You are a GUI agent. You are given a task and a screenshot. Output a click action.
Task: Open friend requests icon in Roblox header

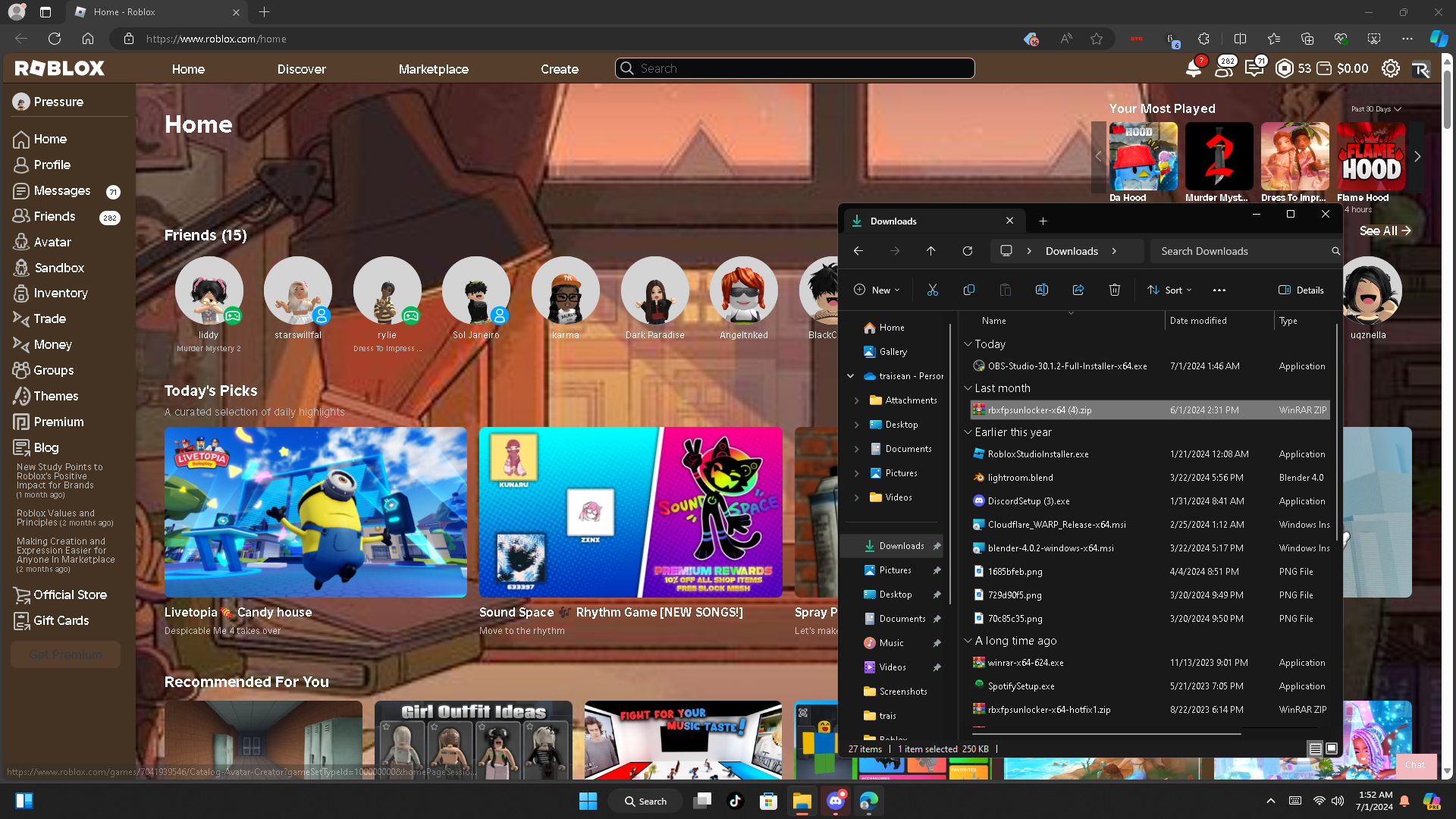coord(1224,68)
